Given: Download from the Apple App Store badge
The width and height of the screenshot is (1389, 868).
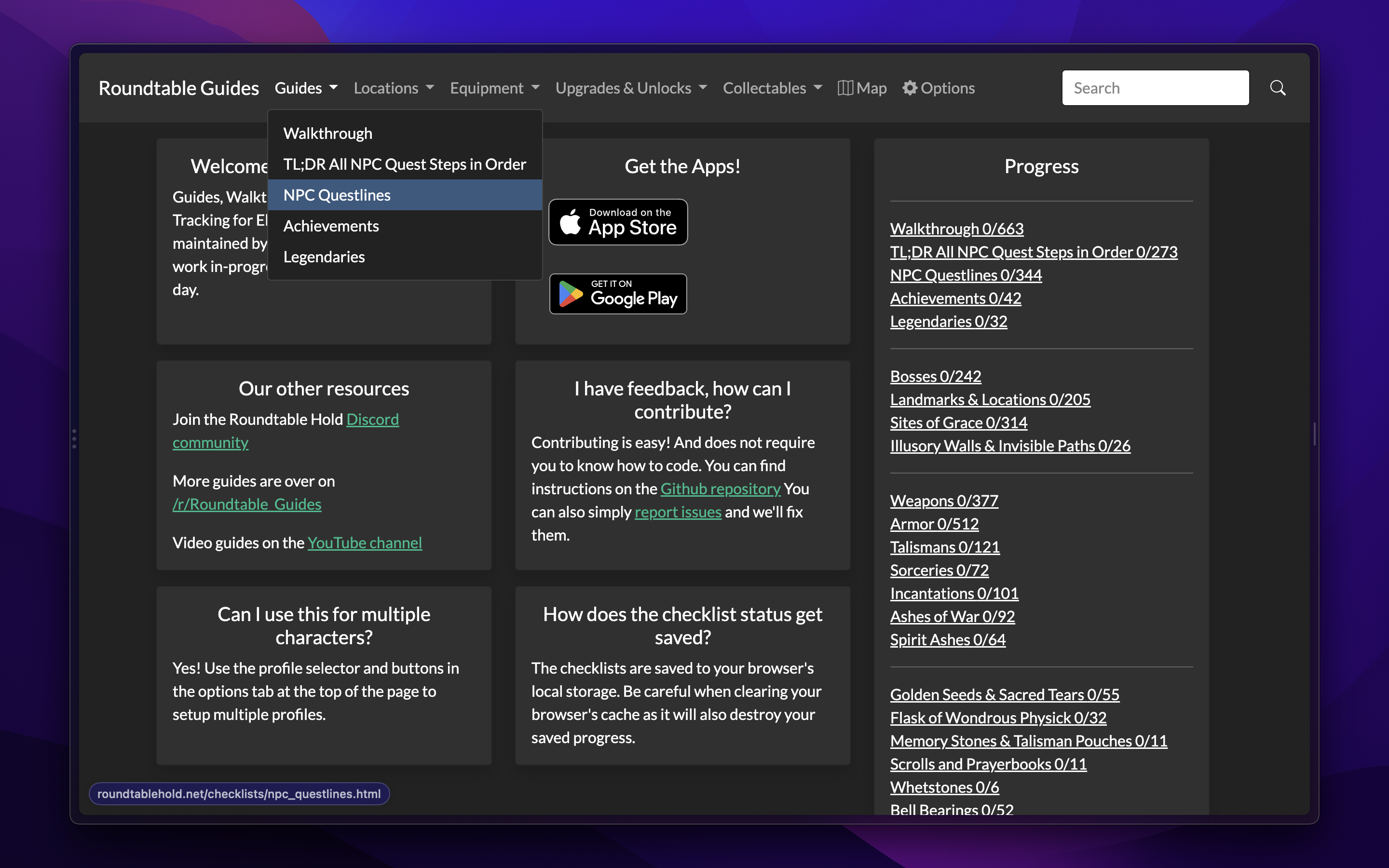Looking at the screenshot, I should coord(618,222).
